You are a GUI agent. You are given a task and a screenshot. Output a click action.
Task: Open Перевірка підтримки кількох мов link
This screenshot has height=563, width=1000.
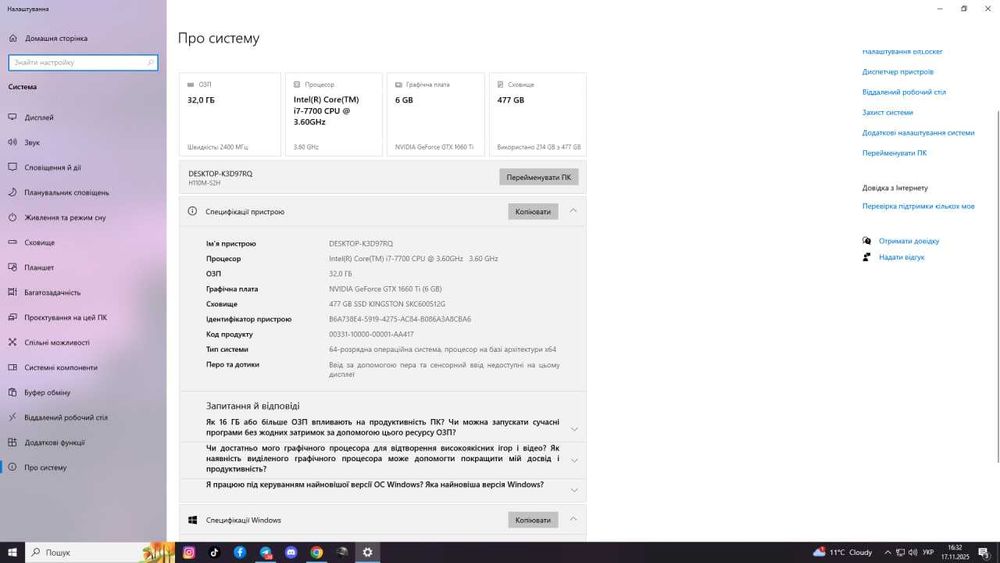[918, 206]
